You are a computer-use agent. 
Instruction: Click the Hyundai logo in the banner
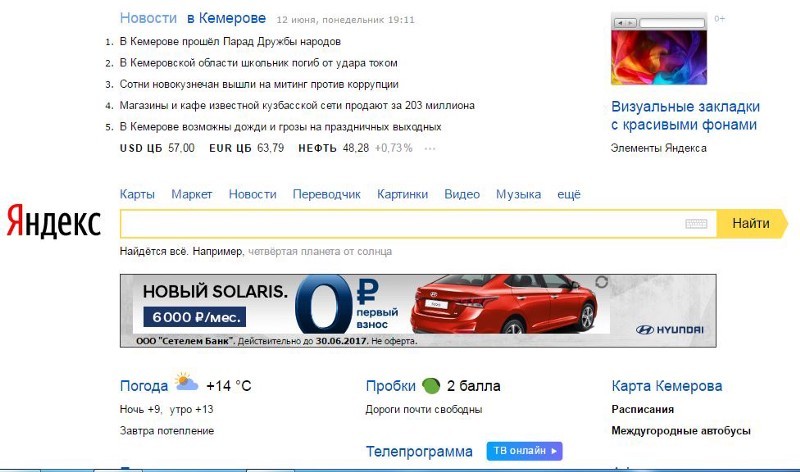tap(669, 329)
